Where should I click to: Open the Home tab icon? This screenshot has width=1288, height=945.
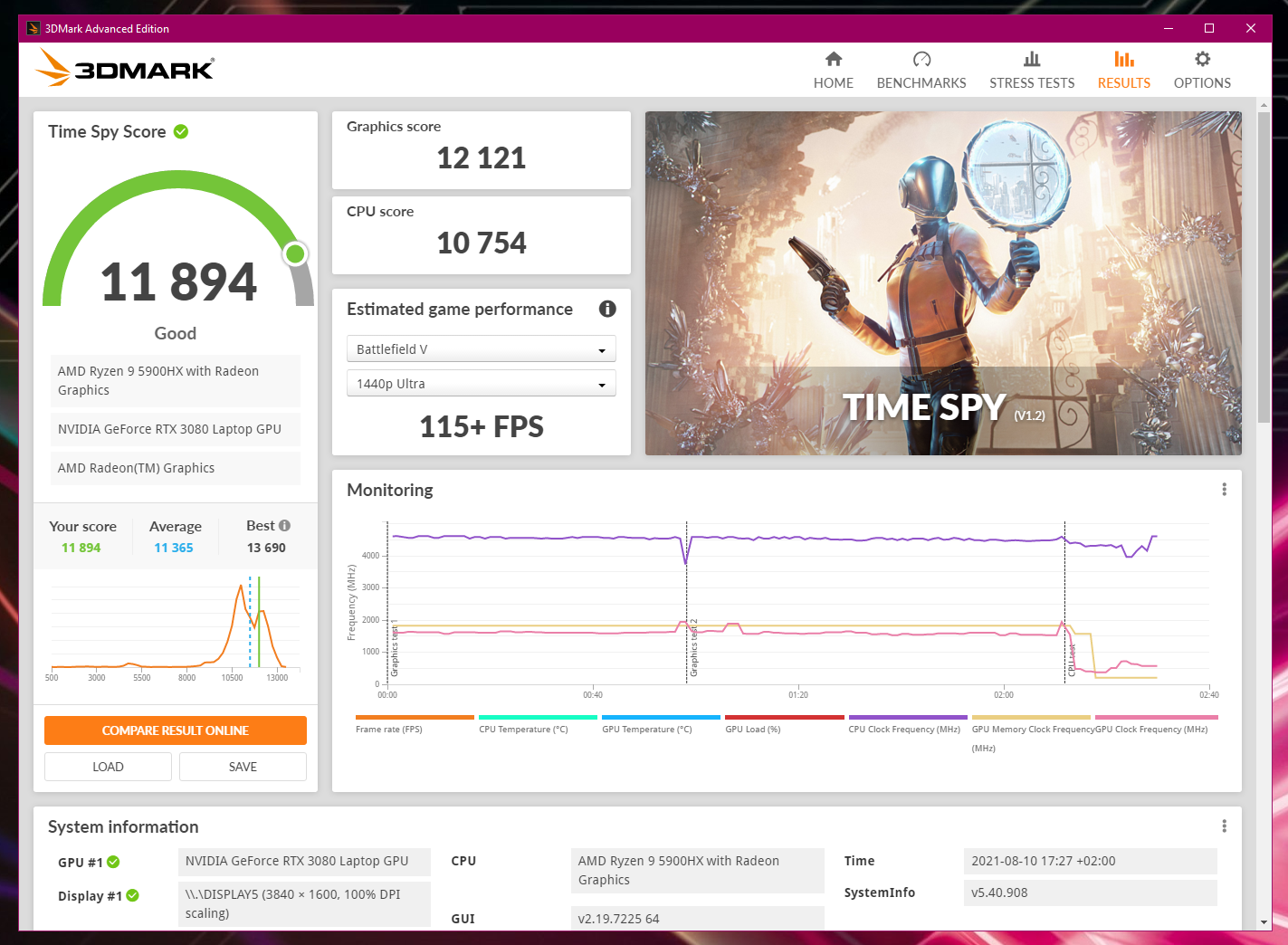(834, 59)
